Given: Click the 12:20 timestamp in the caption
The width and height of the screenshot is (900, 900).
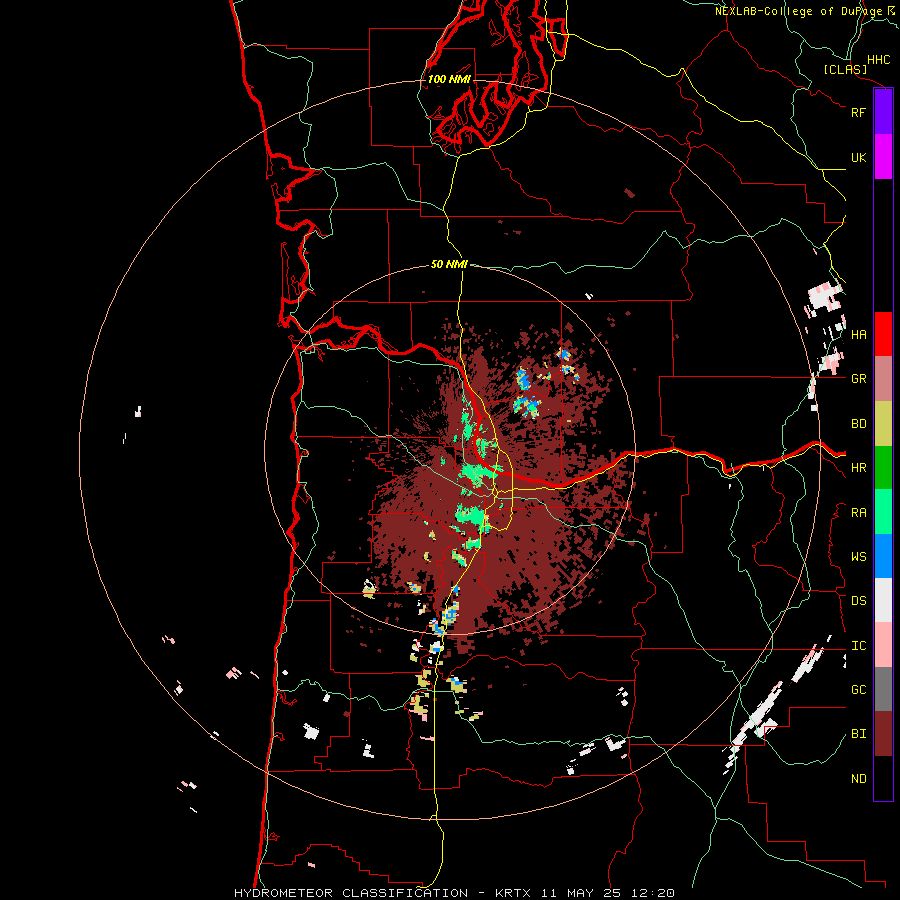Looking at the screenshot, I should (x=654, y=893).
